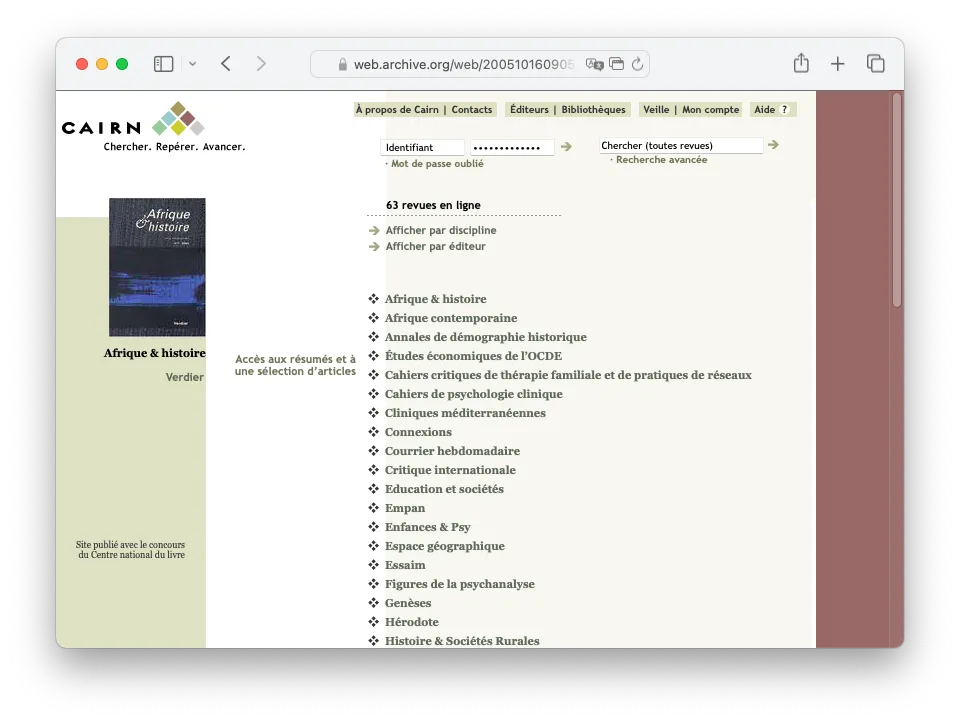Image resolution: width=960 pixels, height=722 pixels.
Task: Submit login with arrow beside password
Action: click(566, 147)
